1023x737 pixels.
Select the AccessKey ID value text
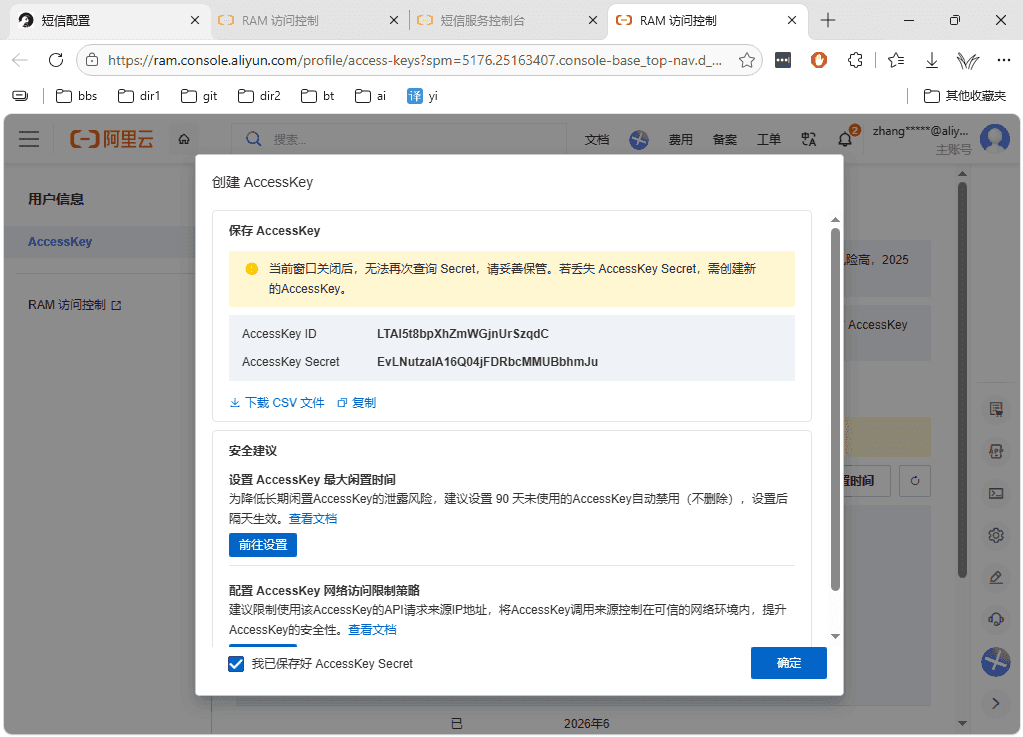coord(463,334)
